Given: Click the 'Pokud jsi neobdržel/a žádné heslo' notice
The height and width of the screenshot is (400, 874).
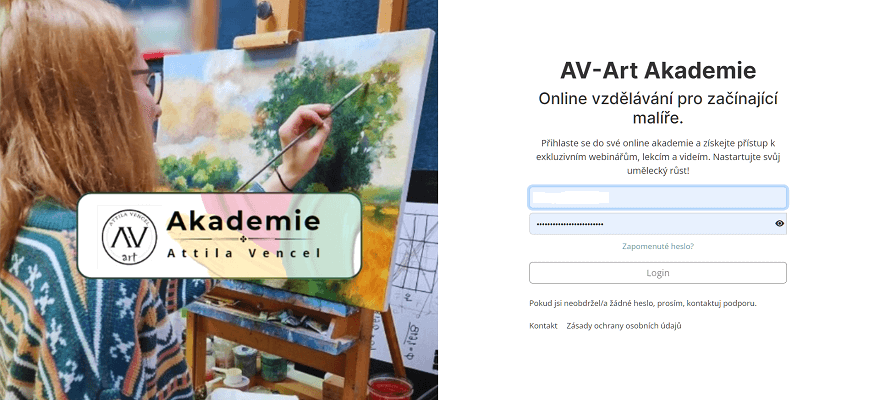Looking at the screenshot, I should [x=643, y=304].
